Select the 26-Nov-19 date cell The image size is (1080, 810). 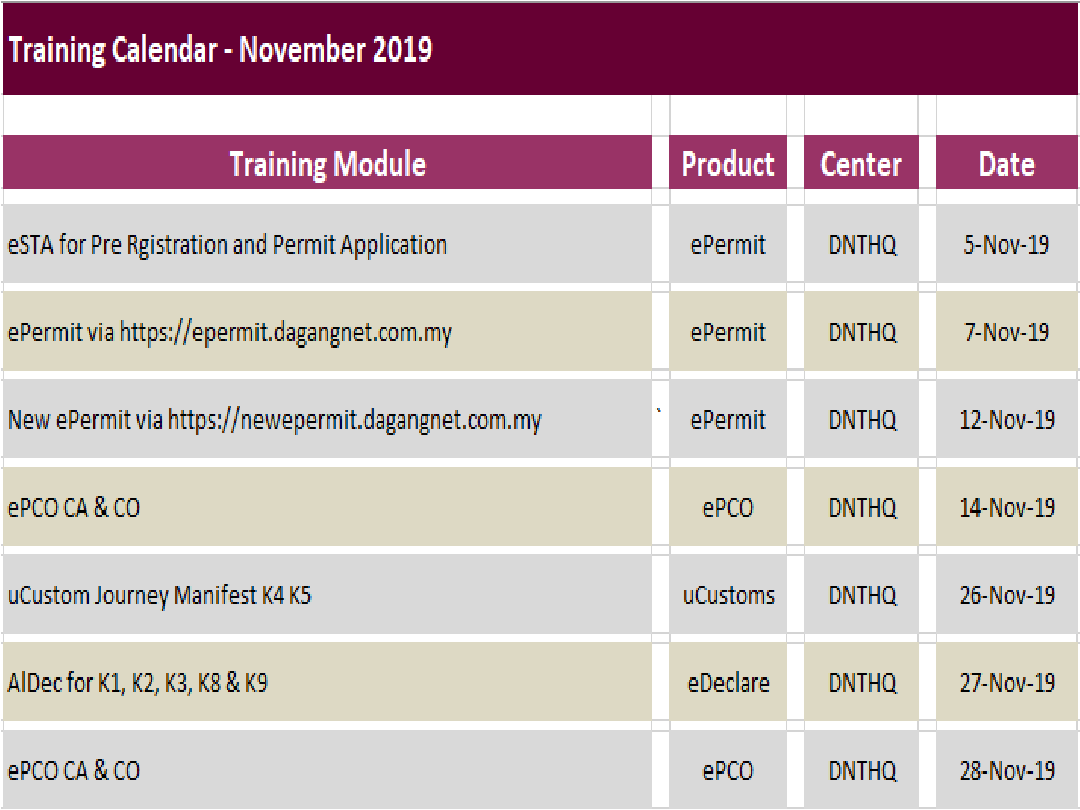[x=1006, y=594]
